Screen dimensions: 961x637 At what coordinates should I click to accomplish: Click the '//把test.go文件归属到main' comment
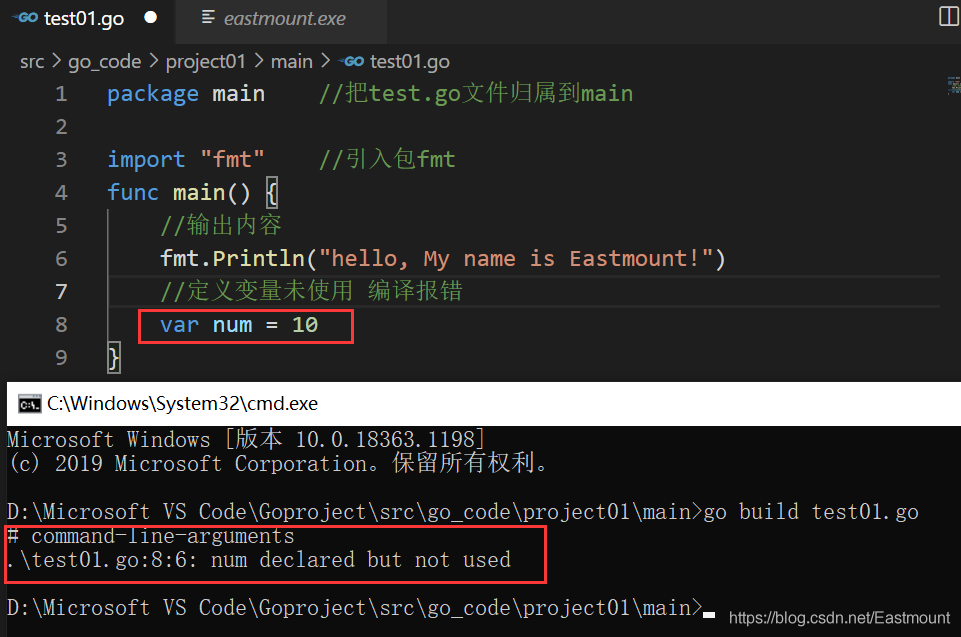pyautogui.click(x=476, y=94)
